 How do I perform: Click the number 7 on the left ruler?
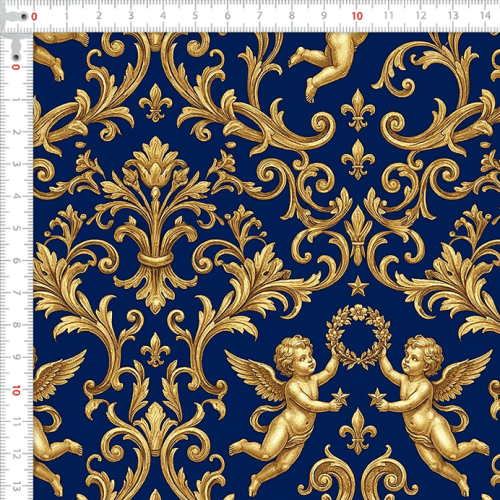pos(16,293)
